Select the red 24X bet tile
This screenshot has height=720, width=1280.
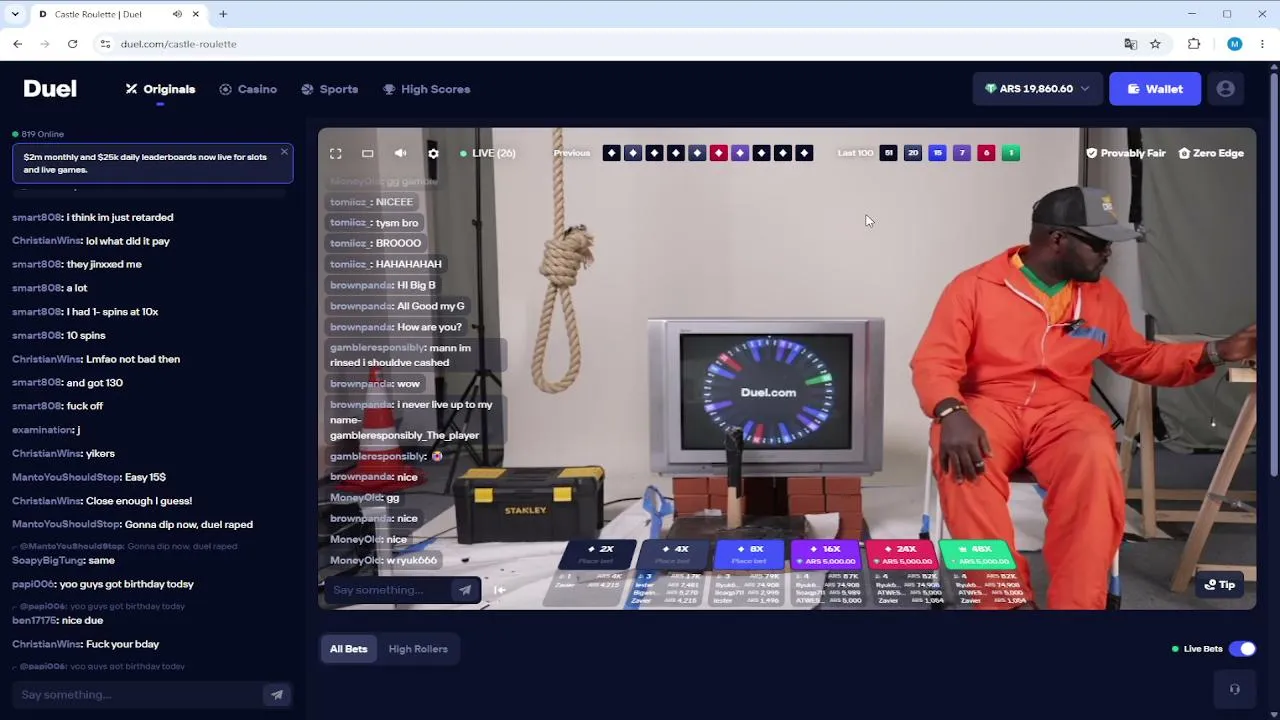(900, 554)
